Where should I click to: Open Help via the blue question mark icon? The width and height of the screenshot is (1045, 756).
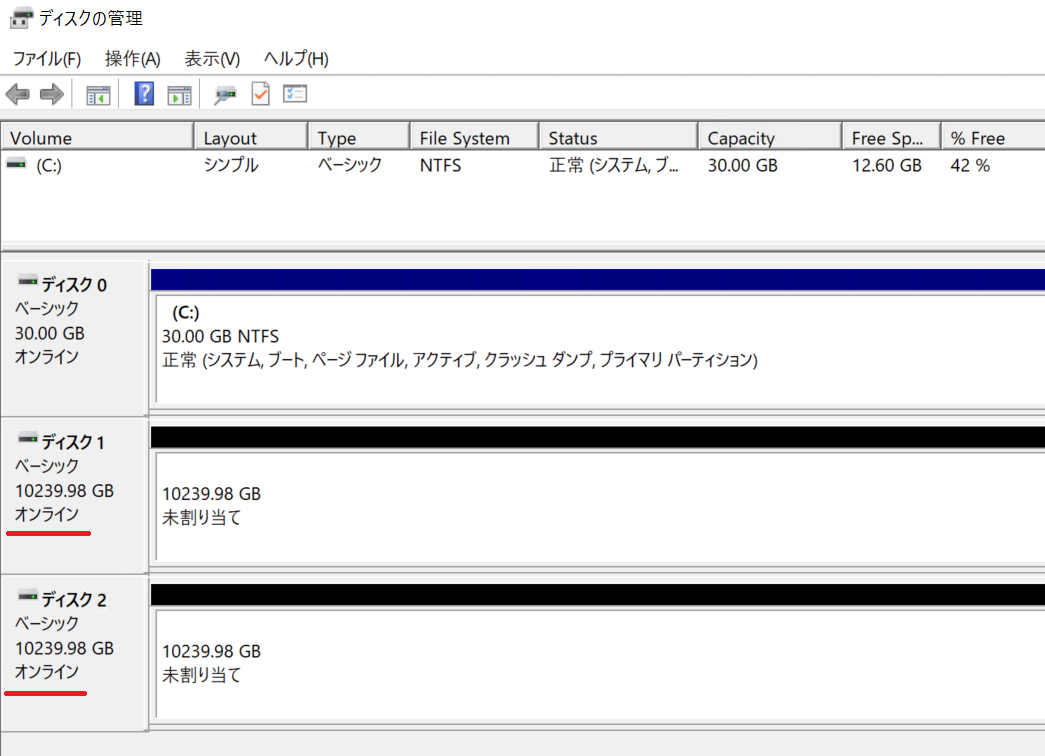pos(144,93)
